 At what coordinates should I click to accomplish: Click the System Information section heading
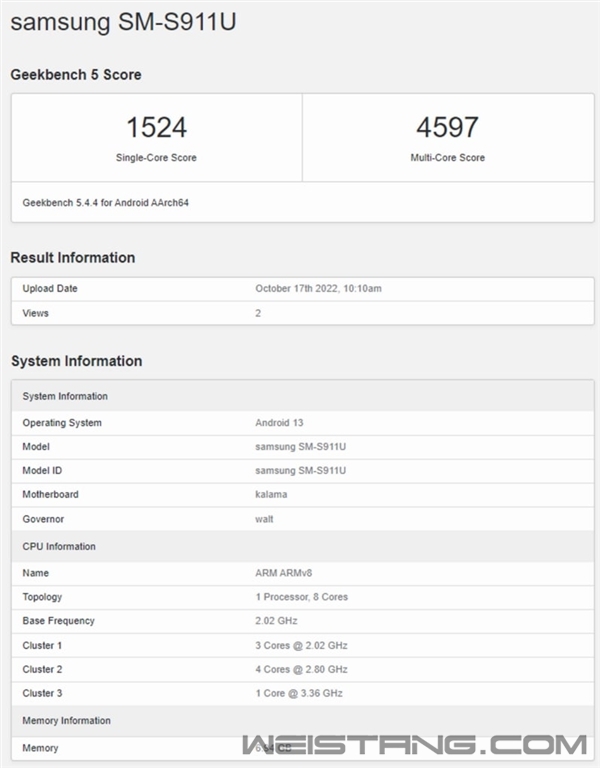tap(76, 361)
